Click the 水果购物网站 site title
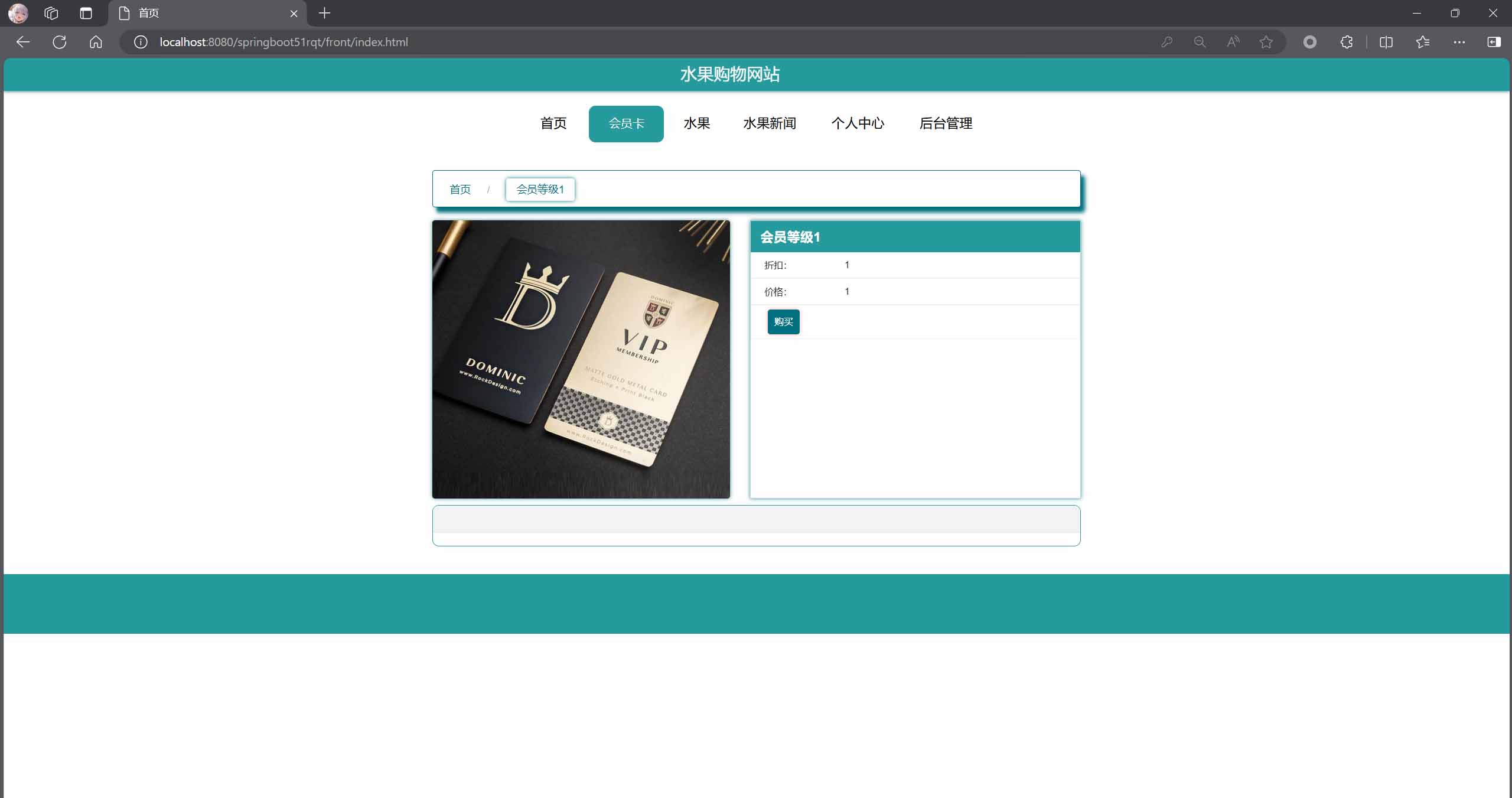This screenshot has width=1512, height=798. 730,74
